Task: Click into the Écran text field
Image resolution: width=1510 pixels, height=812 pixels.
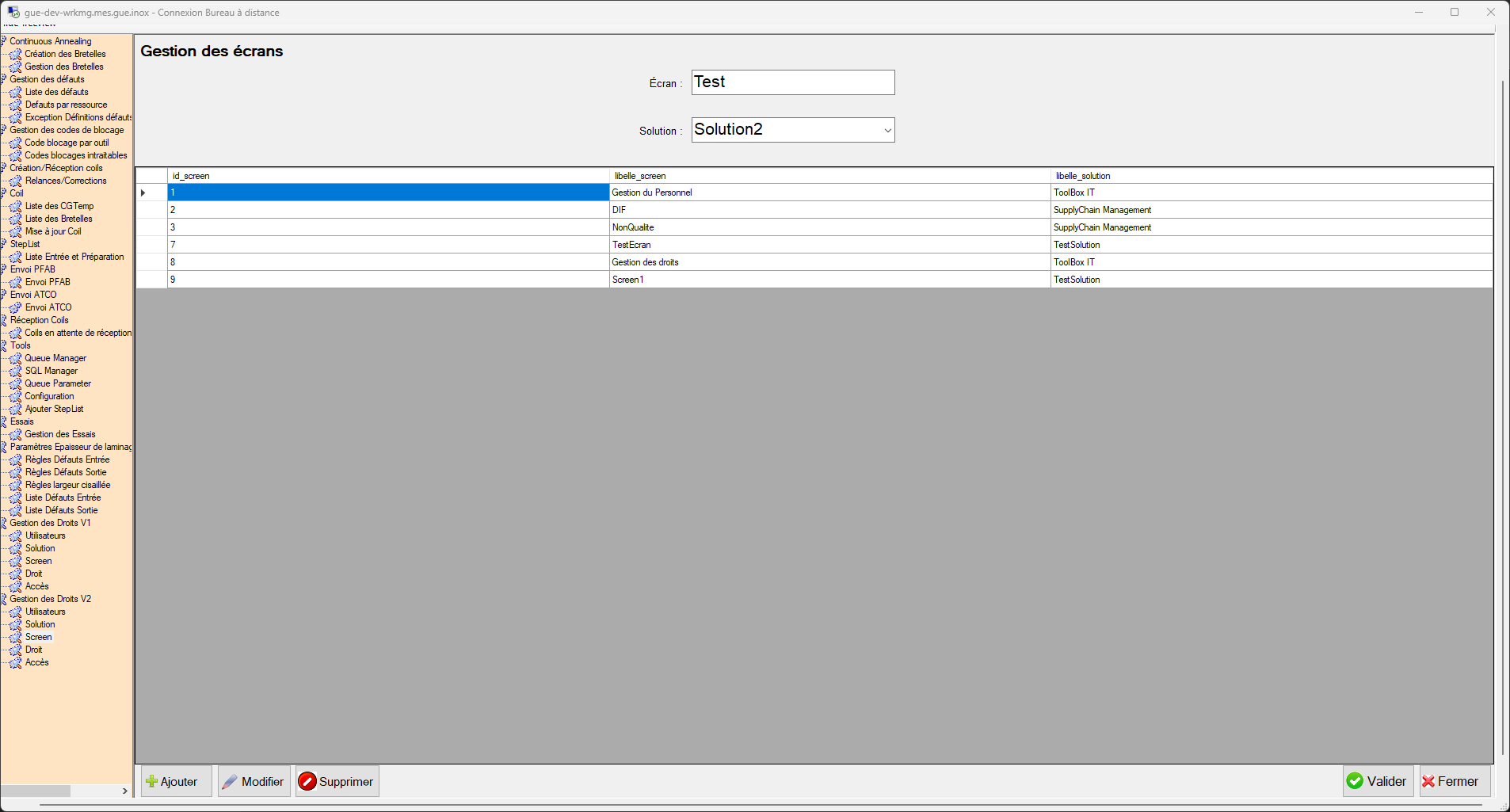Action: pyautogui.click(x=792, y=82)
